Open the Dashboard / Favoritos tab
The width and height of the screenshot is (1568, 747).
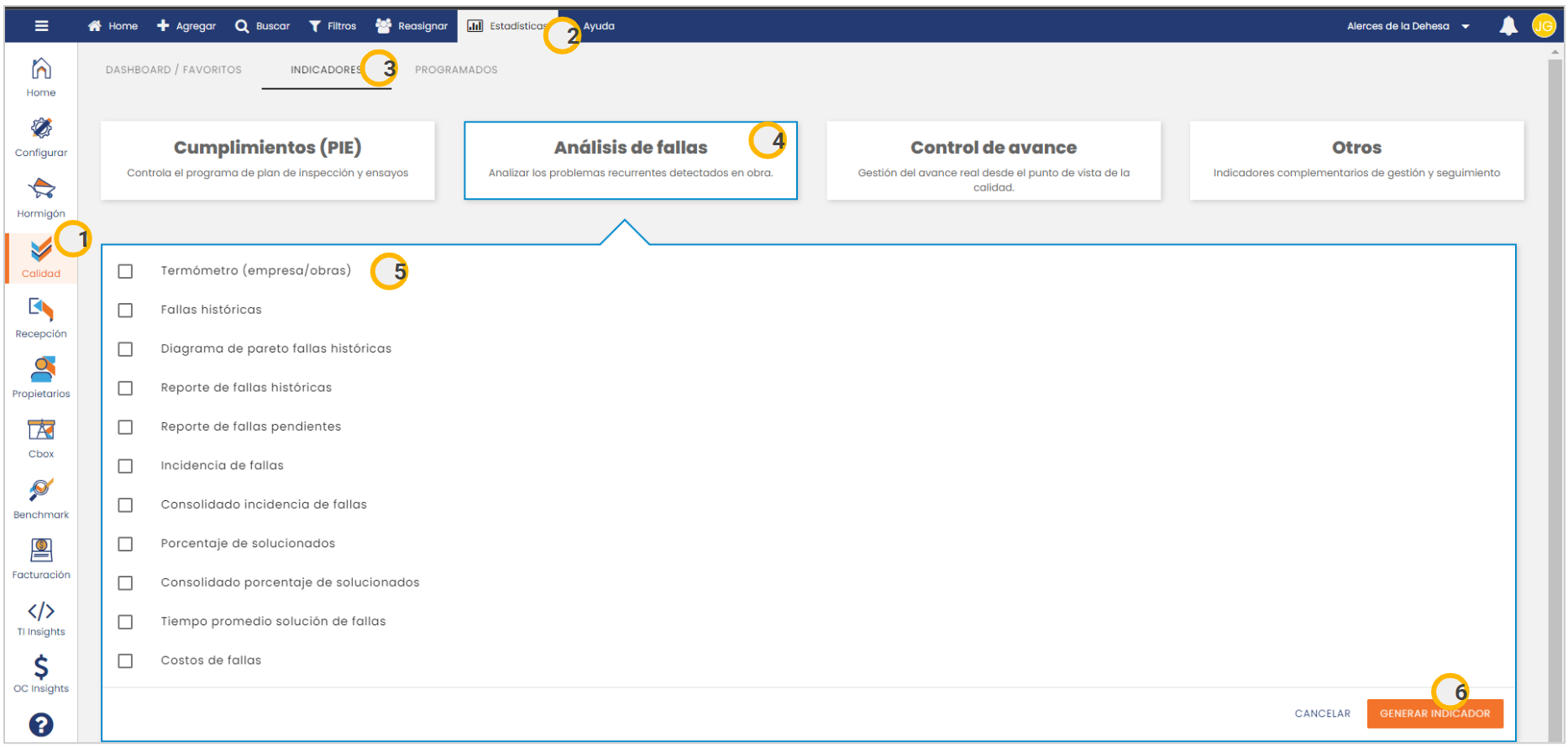[x=173, y=70]
